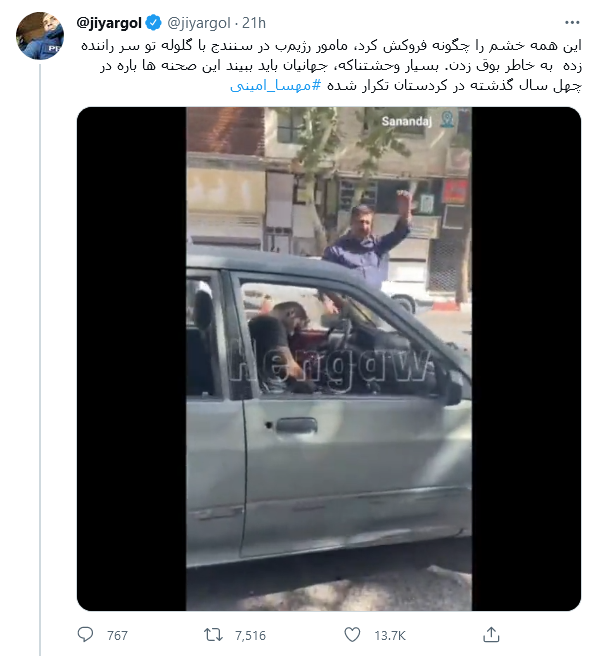This screenshot has width=598, height=656.
Task: Open the bold @jiyargol display name
Action: (109, 23)
